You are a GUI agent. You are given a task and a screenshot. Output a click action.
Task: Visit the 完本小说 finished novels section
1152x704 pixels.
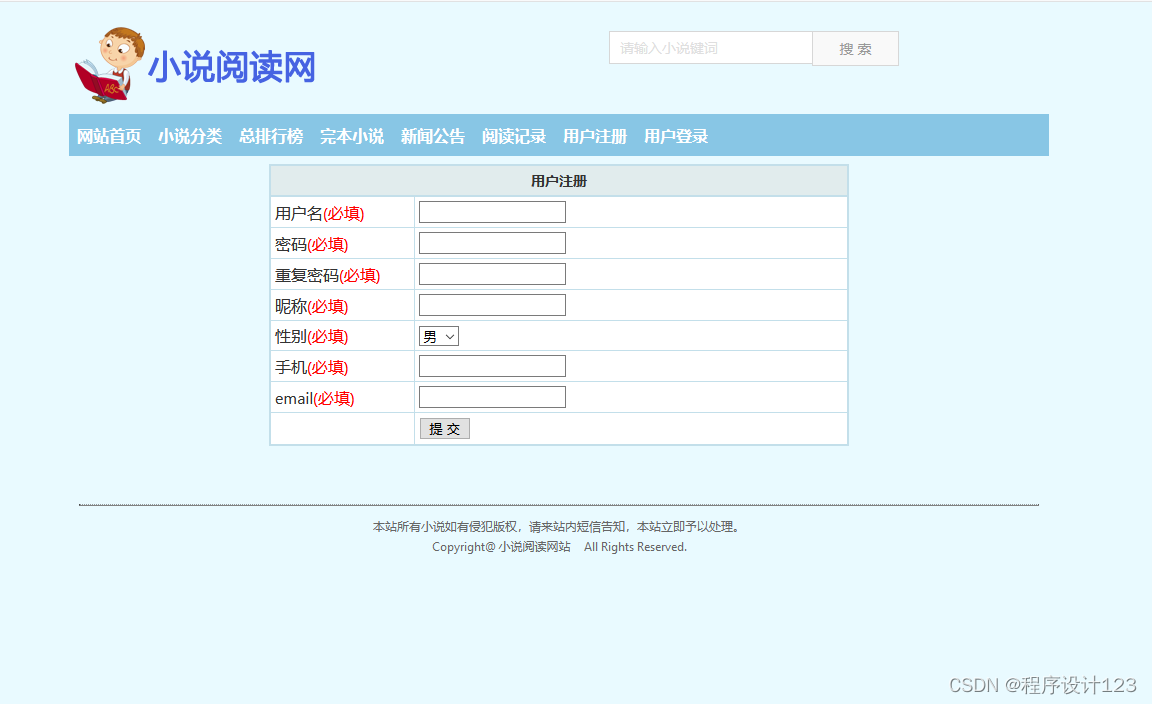click(351, 137)
